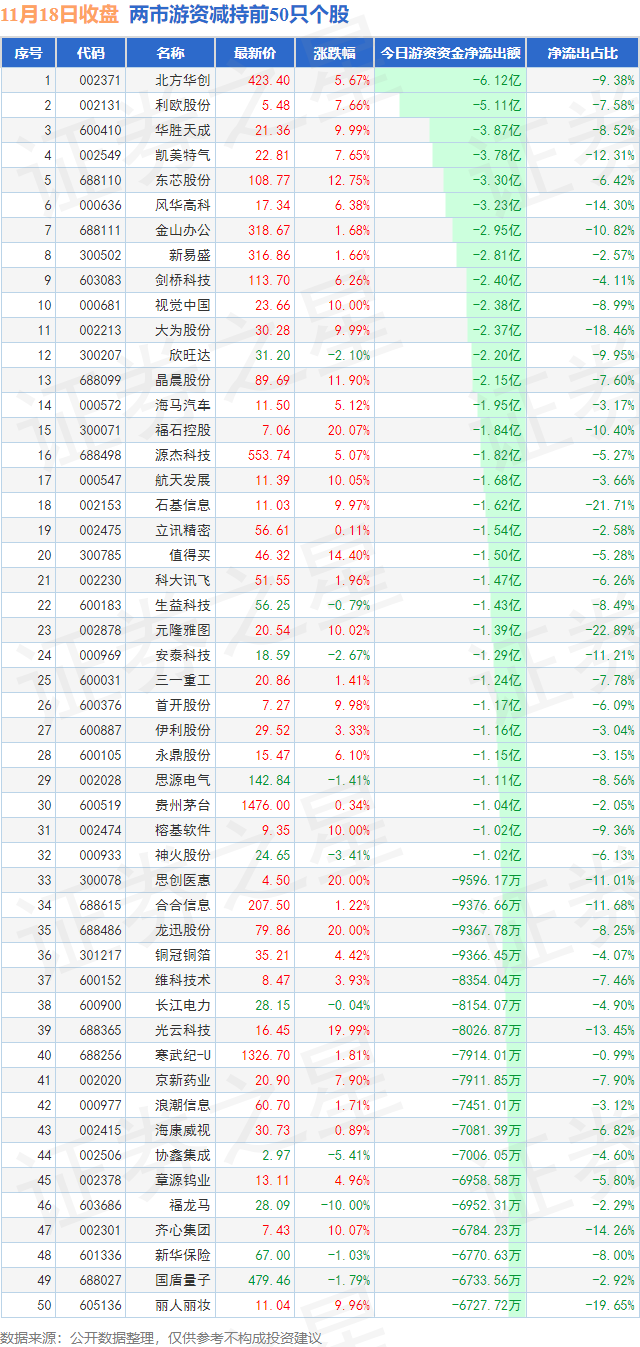The width and height of the screenshot is (640, 1347).
Task: Open stock code 688111 for 金山办公
Action: coord(100,230)
